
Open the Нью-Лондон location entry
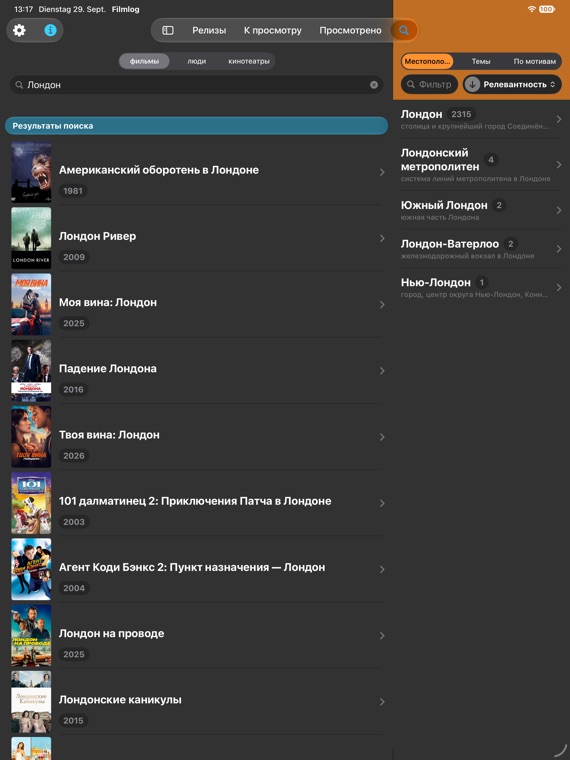481,287
